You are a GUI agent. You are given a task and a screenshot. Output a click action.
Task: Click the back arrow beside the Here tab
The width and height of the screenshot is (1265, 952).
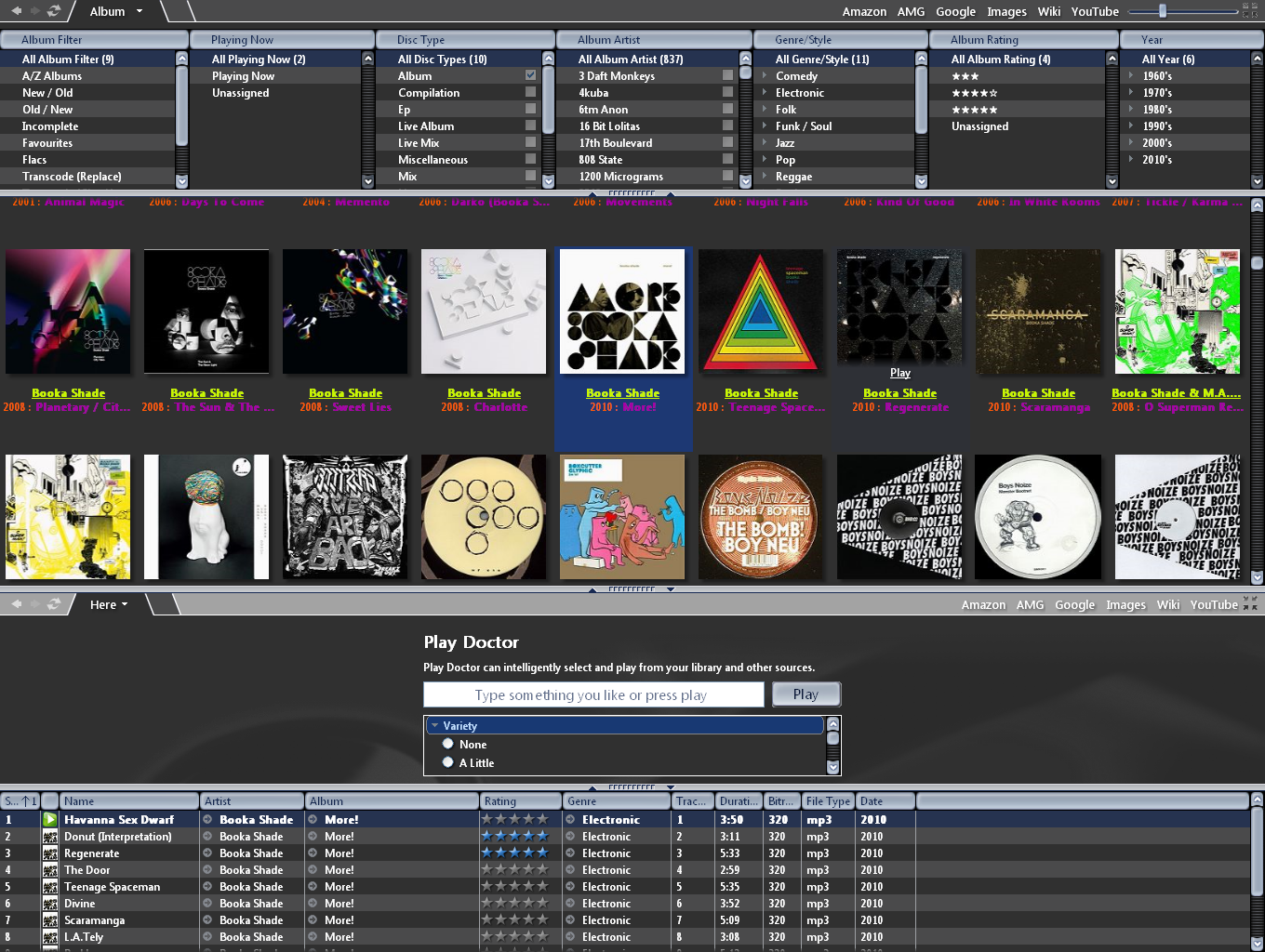click(x=16, y=604)
